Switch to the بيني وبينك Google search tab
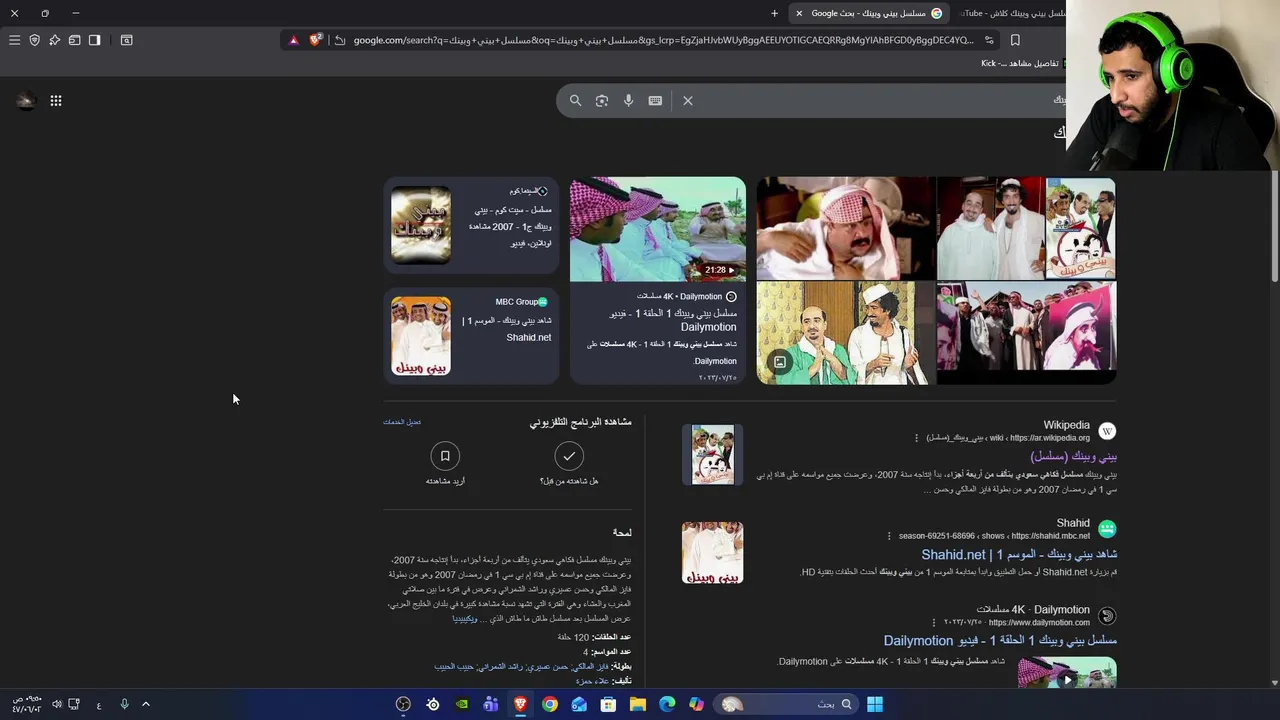This screenshot has width=1280, height=720. [868, 13]
